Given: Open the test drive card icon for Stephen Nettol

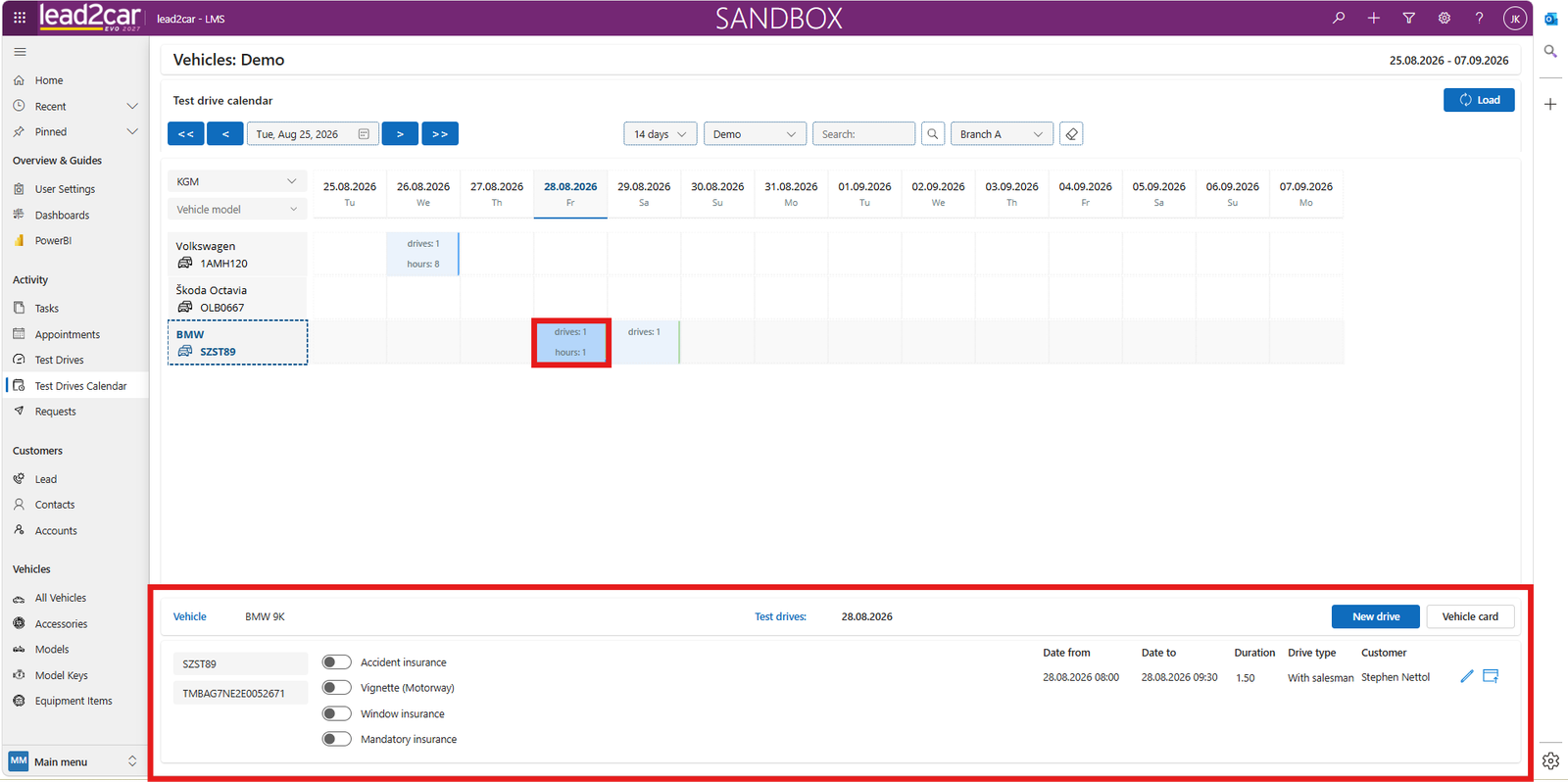Looking at the screenshot, I should click(x=1491, y=676).
